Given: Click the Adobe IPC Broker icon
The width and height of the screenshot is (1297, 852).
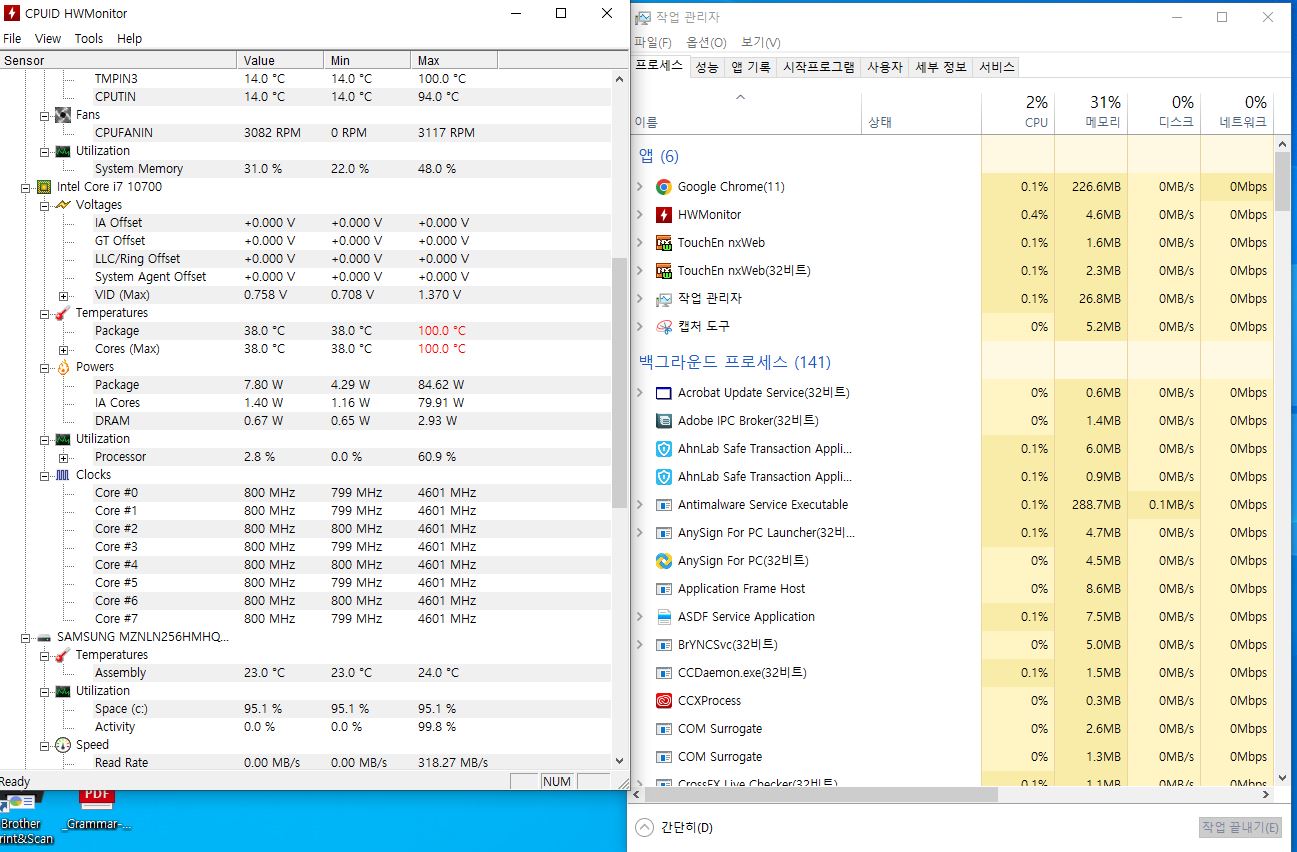Looking at the screenshot, I should tap(663, 421).
